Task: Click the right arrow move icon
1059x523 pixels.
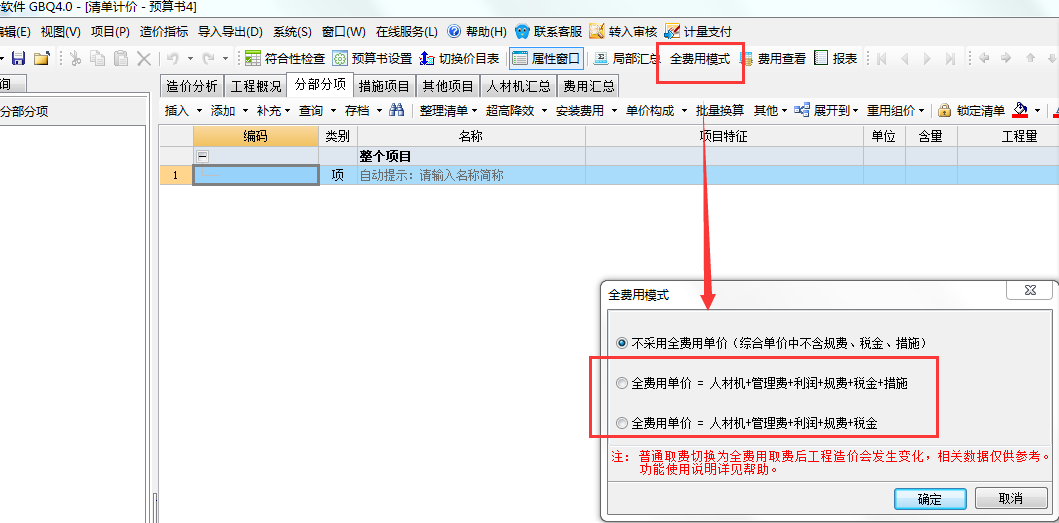Action: (x=1007, y=59)
